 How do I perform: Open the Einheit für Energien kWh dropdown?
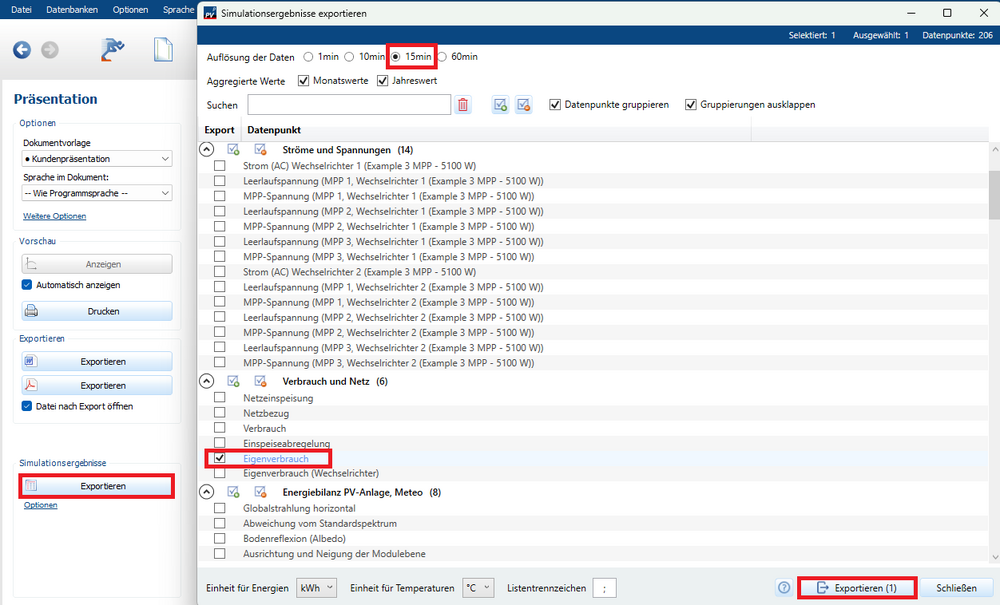click(317, 588)
